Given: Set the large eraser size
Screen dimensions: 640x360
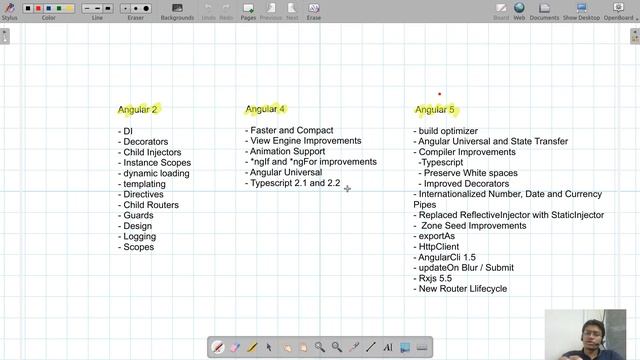Looking at the screenshot, I should coord(146,8).
